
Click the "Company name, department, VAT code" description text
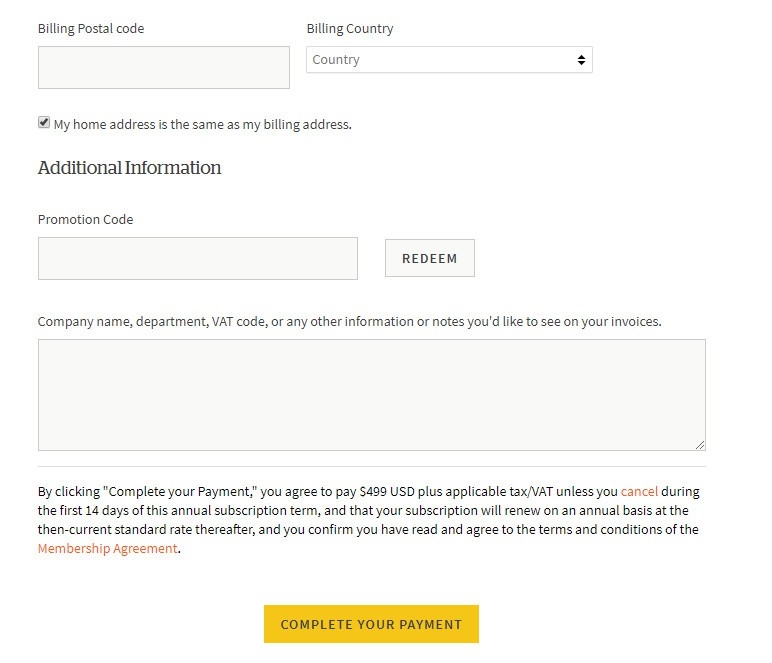(349, 322)
